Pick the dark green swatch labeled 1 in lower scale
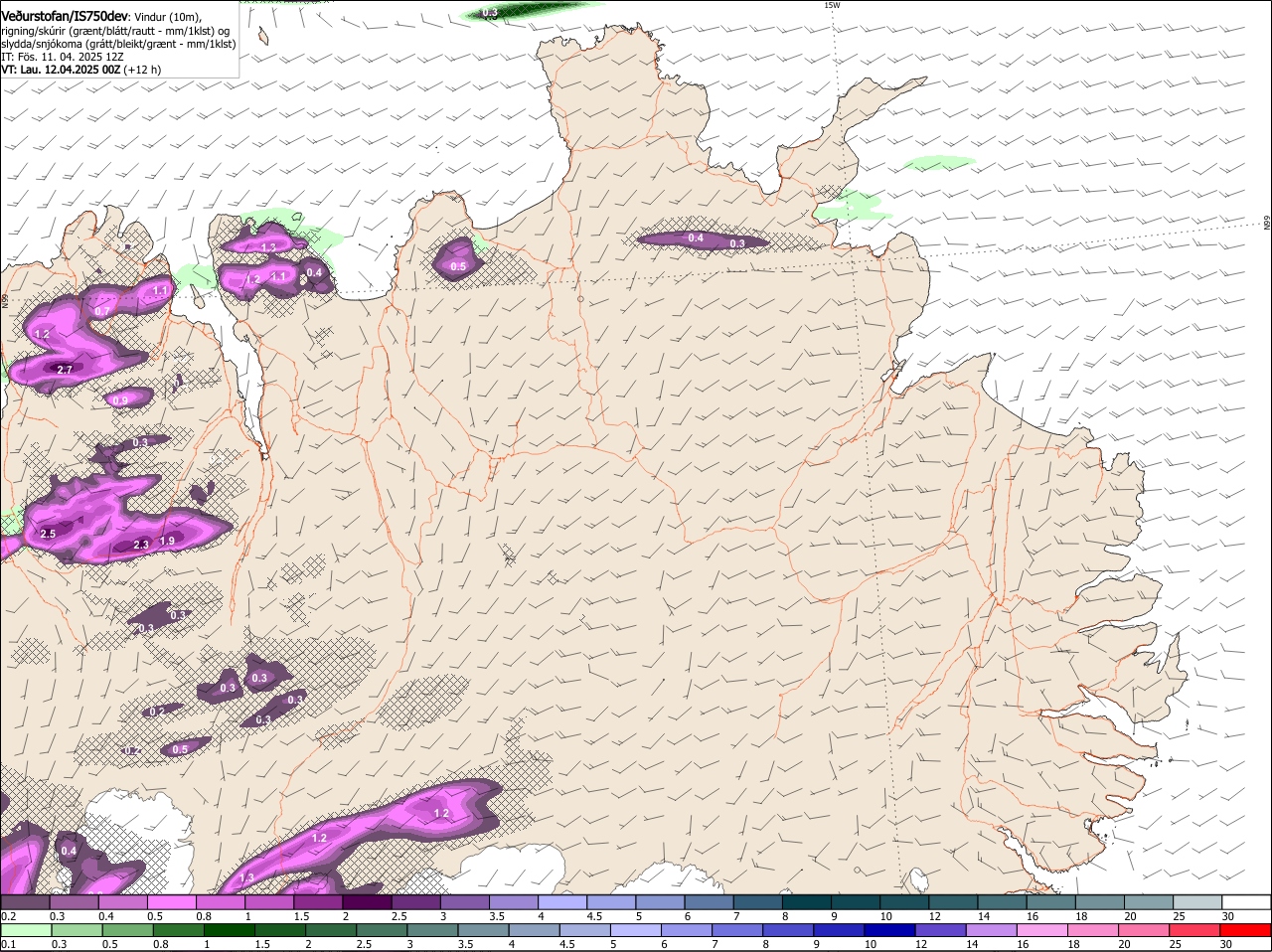This screenshot has height=952, width=1272. [231, 930]
